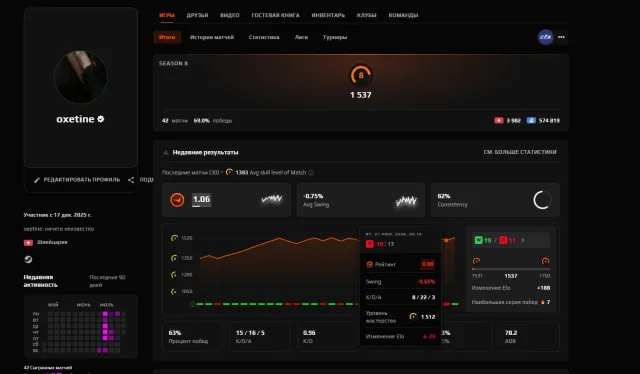
Task: Expand the wins/losses chevron arrow
Action: (523, 240)
